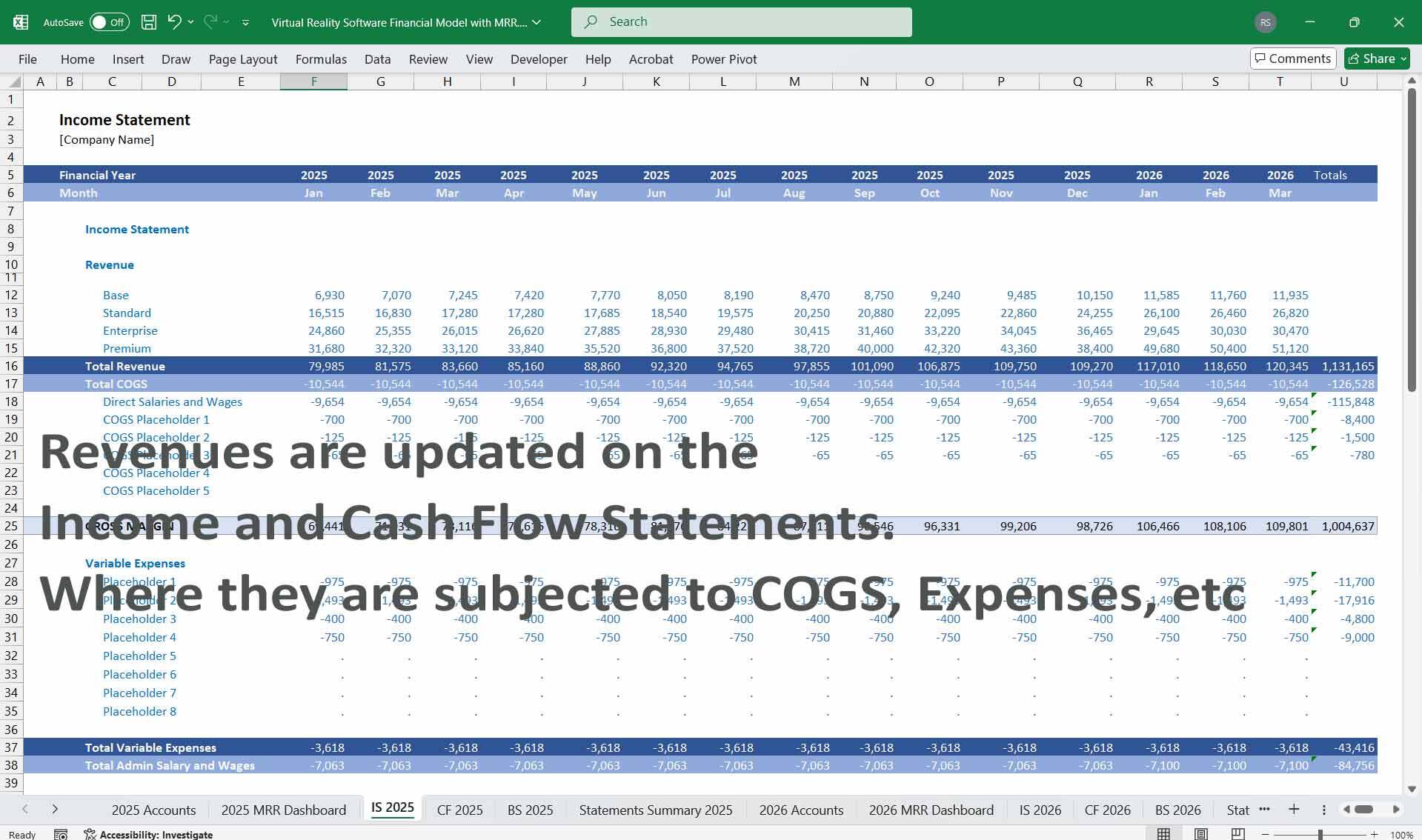The height and width of the screenshot is (840, 1422).
Task: Open 2026 Accounts sheet tab
Action: [801, 810]
